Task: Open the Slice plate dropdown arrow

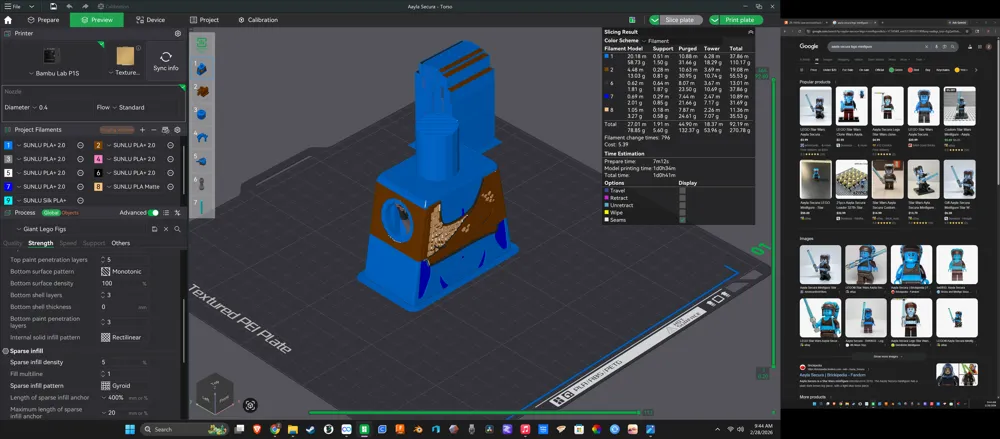Action: pos(654,20)
